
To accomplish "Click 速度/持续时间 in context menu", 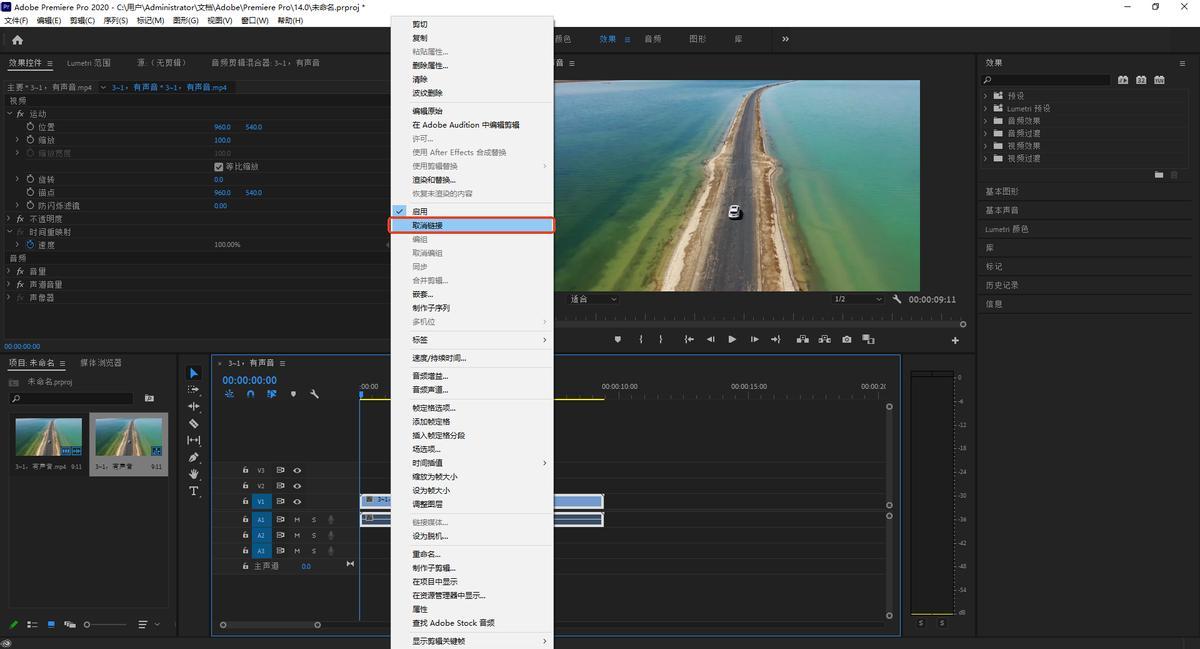I will pos(439,358).
